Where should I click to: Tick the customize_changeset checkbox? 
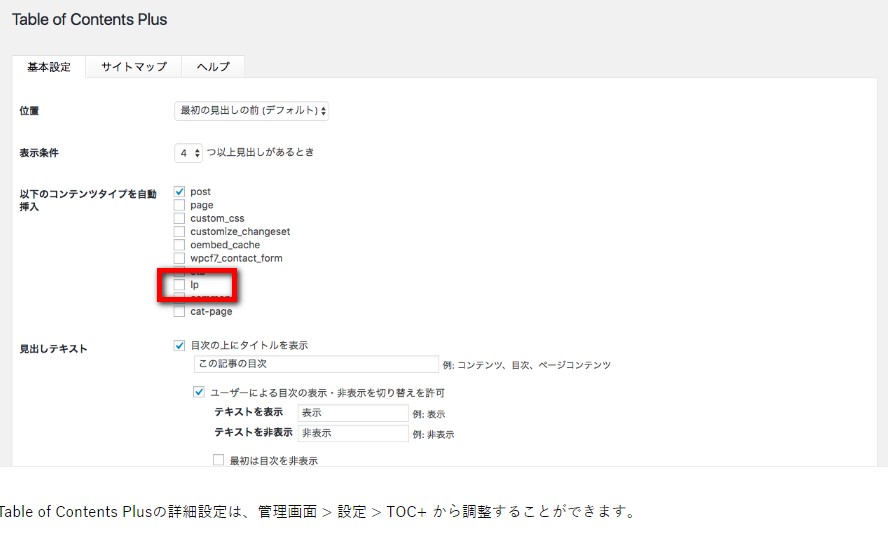pyautogui.click(x=180, y=231)
